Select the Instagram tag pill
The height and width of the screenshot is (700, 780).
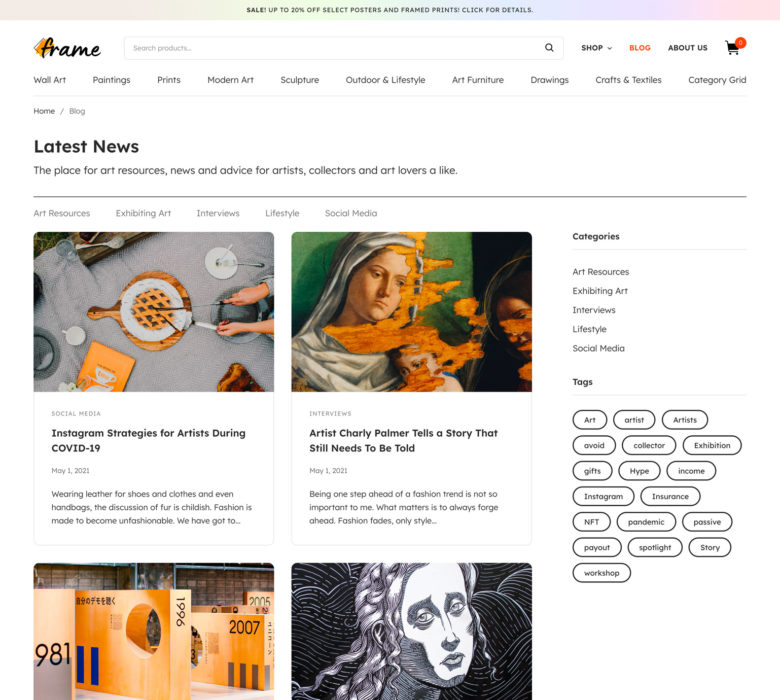(x=603, y=497)
